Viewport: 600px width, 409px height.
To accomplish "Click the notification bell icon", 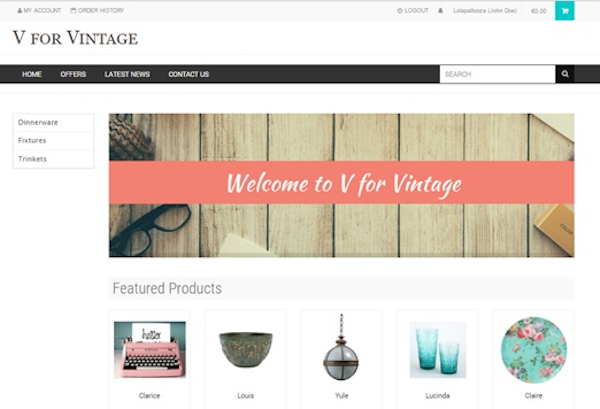I will pyautogui.click(x=440, y=11).
